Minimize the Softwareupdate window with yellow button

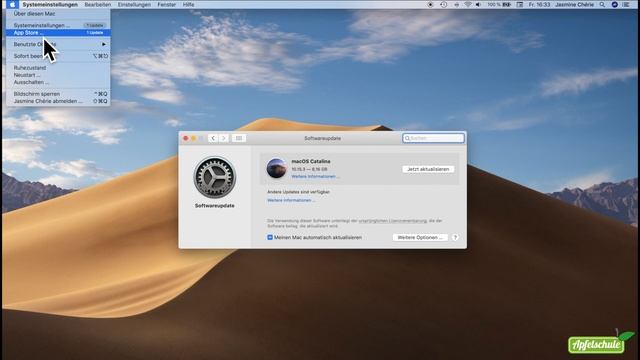click(193, 138)
